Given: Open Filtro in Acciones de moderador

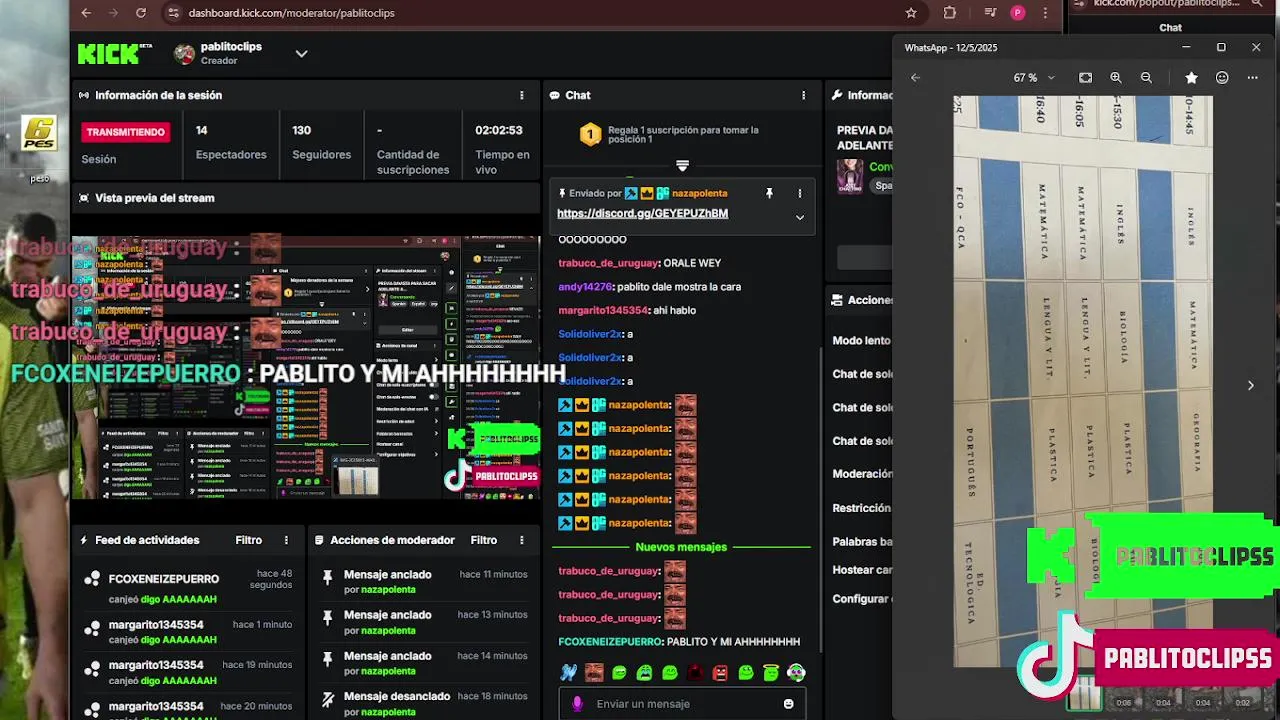Looking at the screenshot, I should (x=484, y=540).
